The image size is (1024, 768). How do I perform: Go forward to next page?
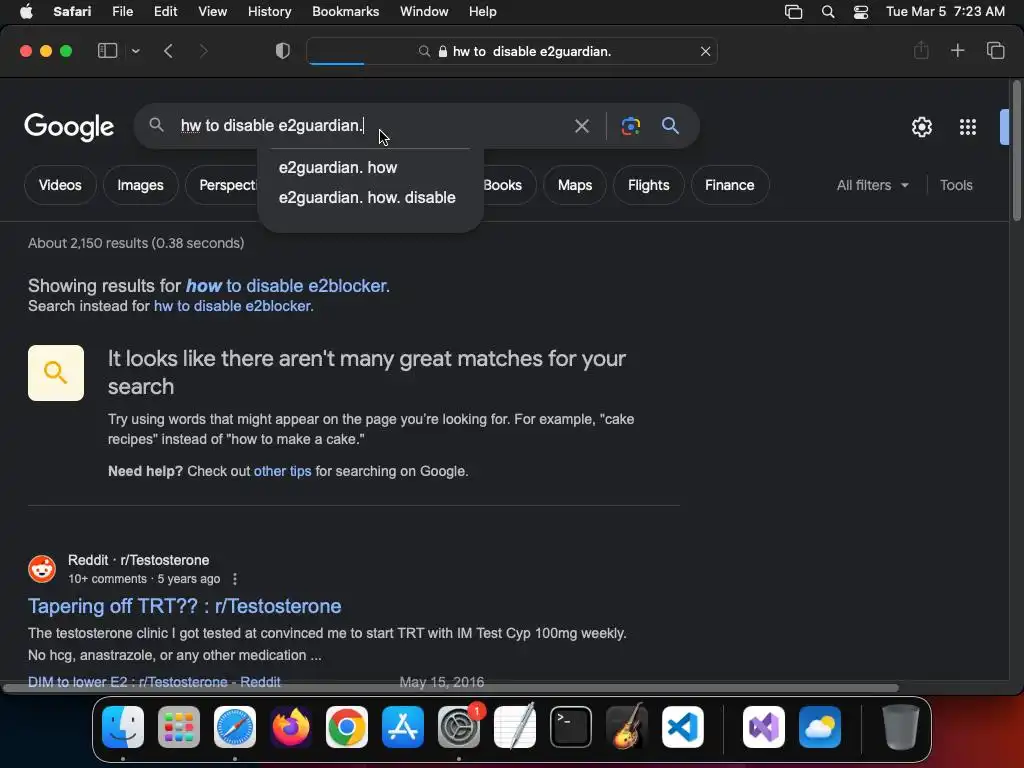click(x=203, y=51)
